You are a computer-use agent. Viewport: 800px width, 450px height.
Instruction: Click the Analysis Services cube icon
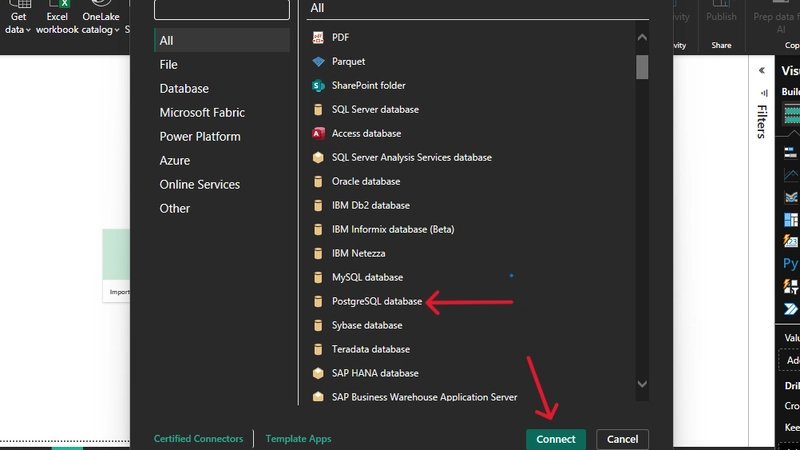point(318,157)
